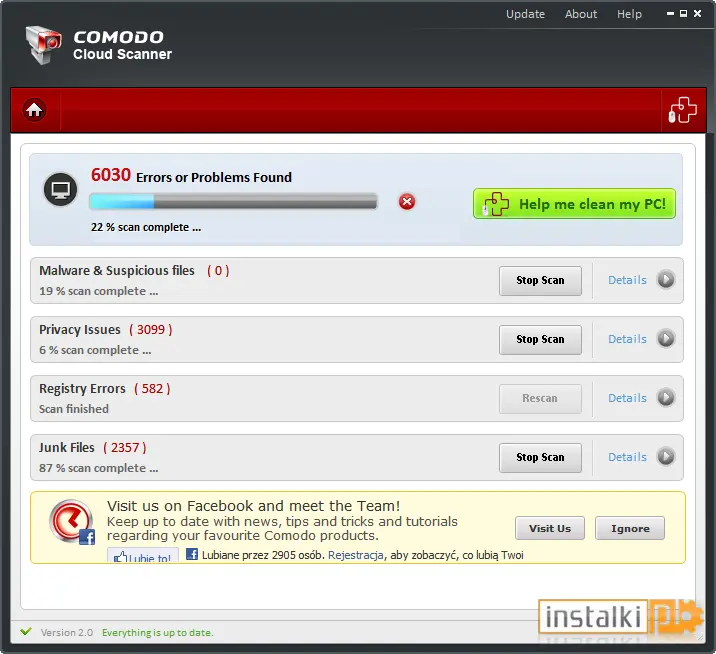Expand Privacy Issues details arrow

coord(666,338)
